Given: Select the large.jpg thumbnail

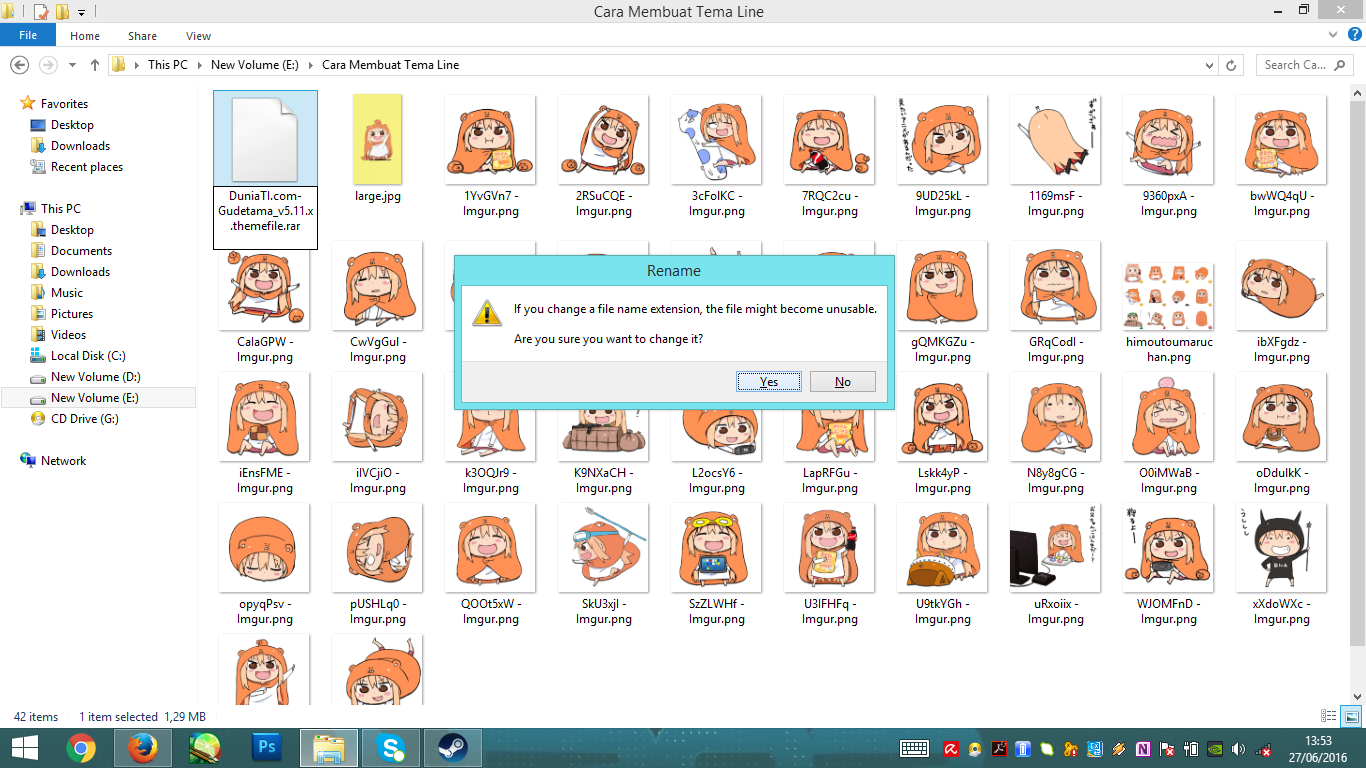Looking at the screenshot, I should pos(378,140).
